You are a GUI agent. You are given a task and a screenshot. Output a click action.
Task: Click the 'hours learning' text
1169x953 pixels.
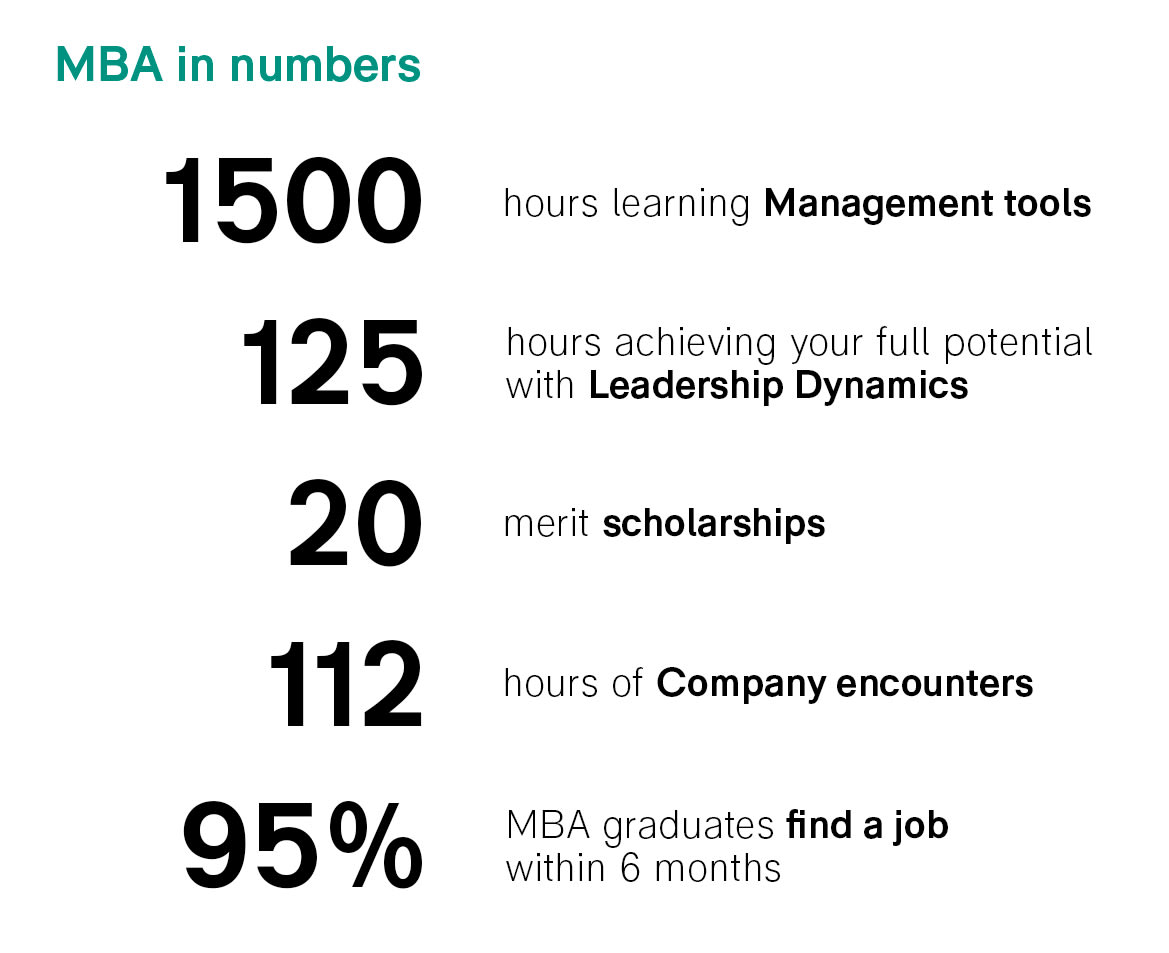pyautogui.click(x=626, y=204)
